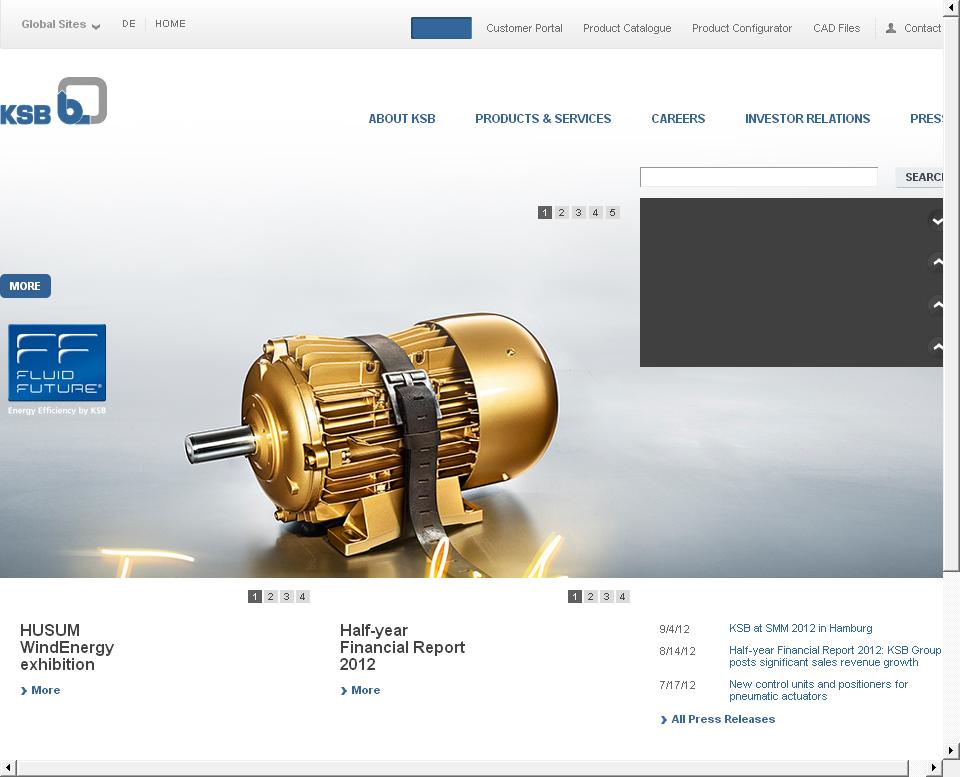Click the 9/4/12 date text

pos(674,629)
